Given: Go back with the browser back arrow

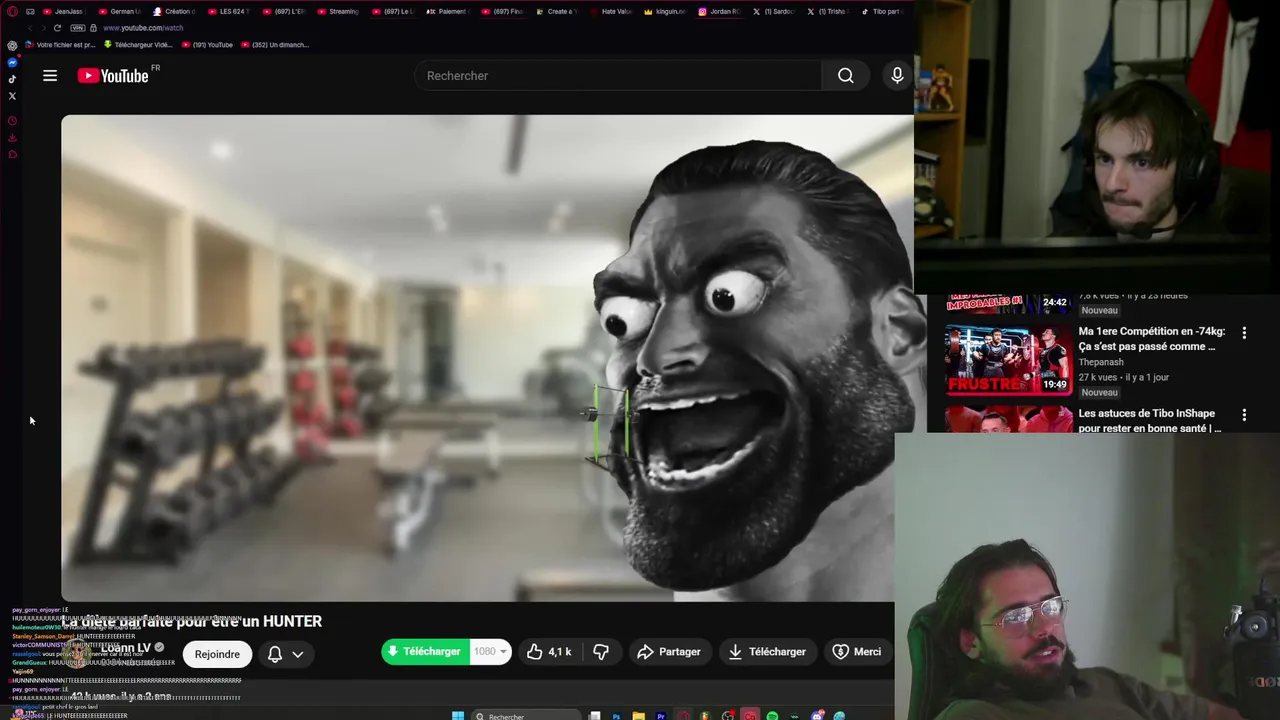Looking at the screenshot, I should tap(28, 28).
